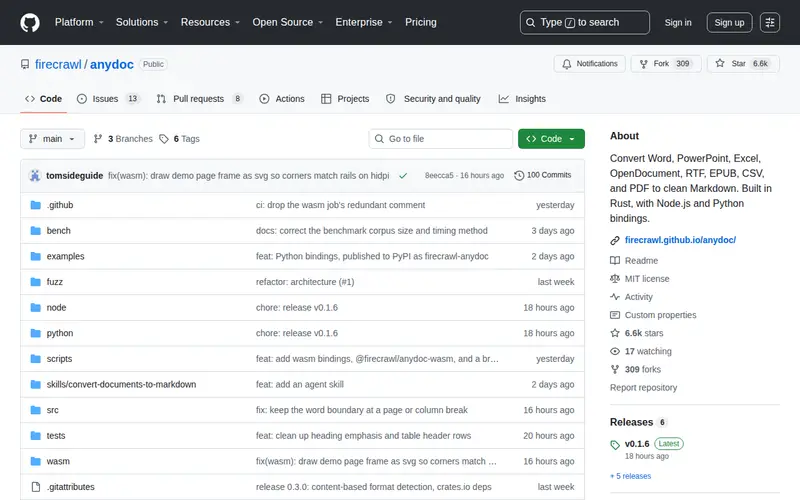The image size is (800, 500).
Task: Click the tag icon next to 6 Tags
Action: (164, 139)
